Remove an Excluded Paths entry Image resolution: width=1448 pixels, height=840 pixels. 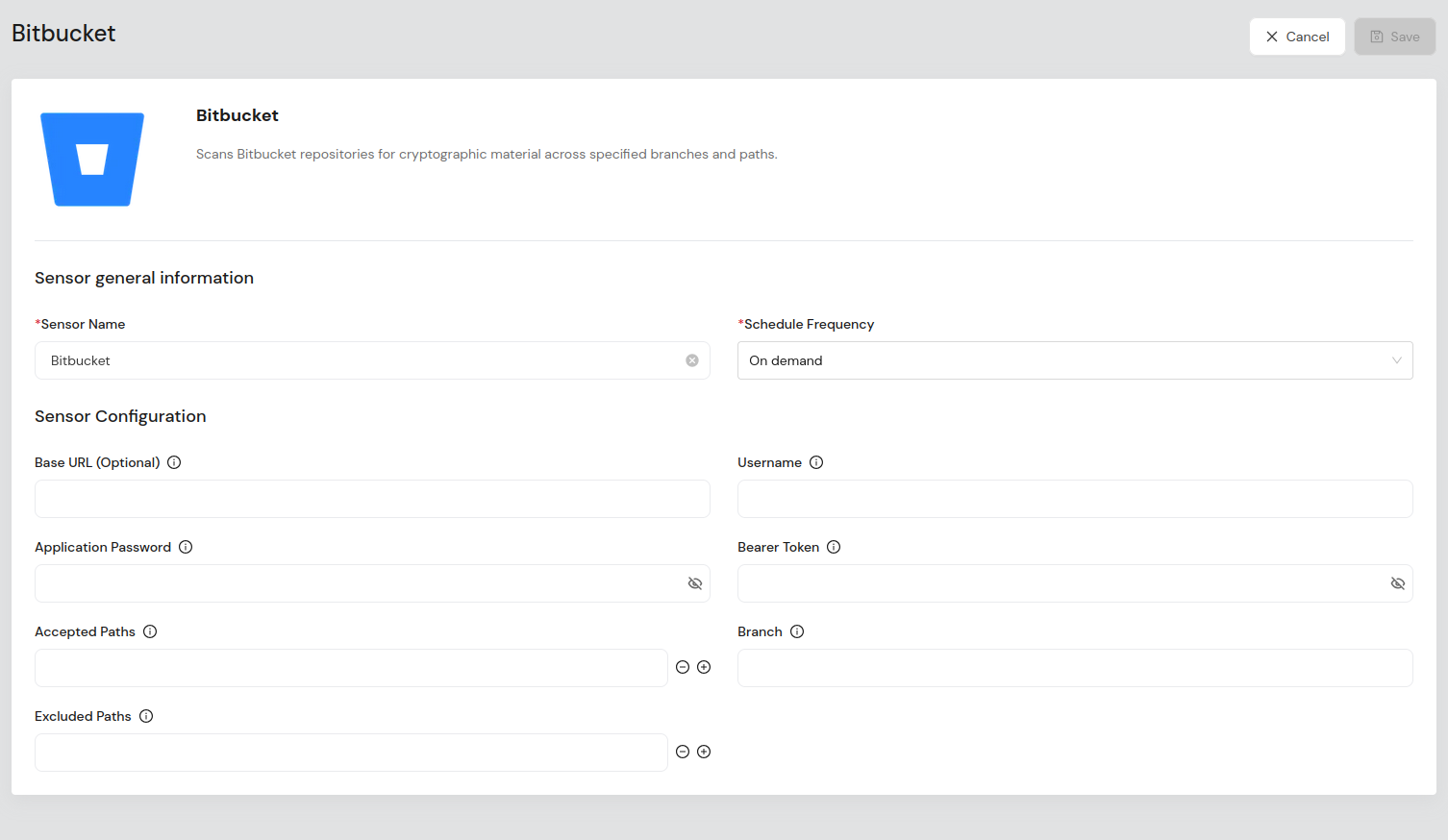pos(683,752)
